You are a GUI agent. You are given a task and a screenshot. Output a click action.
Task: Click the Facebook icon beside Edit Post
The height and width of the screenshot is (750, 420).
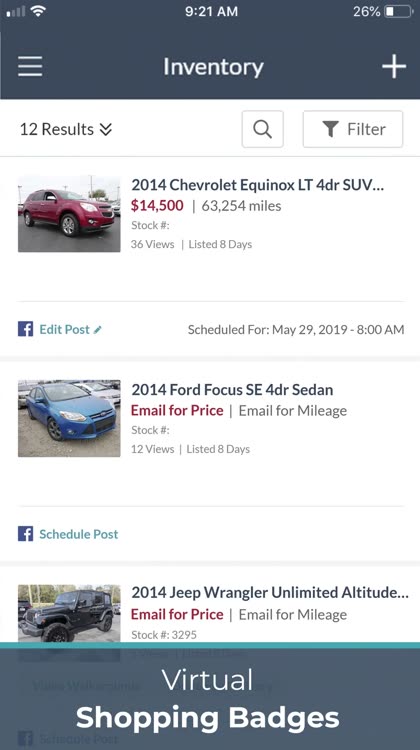coord(25,329)
